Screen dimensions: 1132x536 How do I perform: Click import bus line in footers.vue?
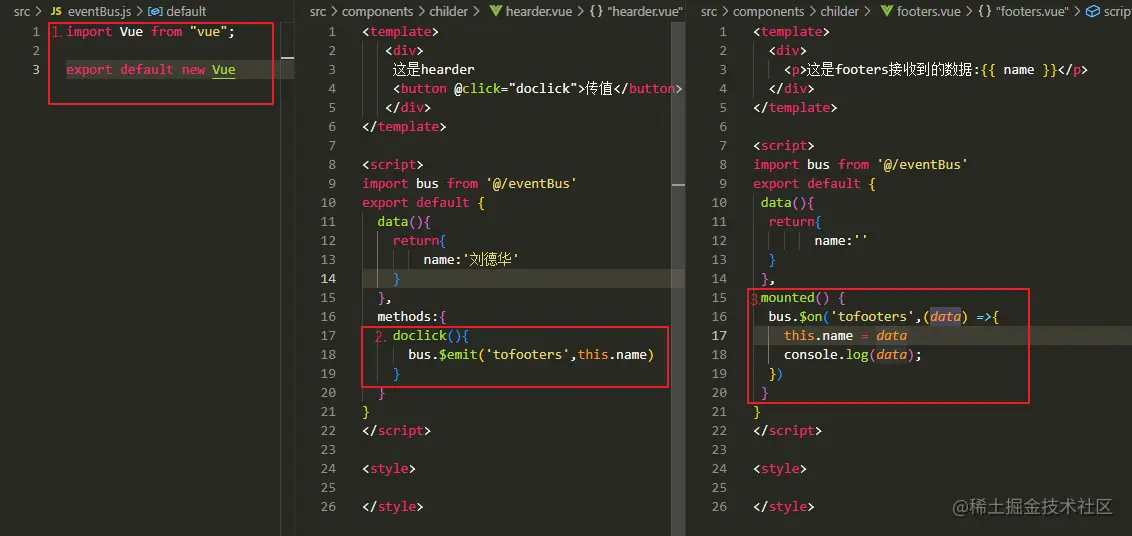click(x=861, y=165)
